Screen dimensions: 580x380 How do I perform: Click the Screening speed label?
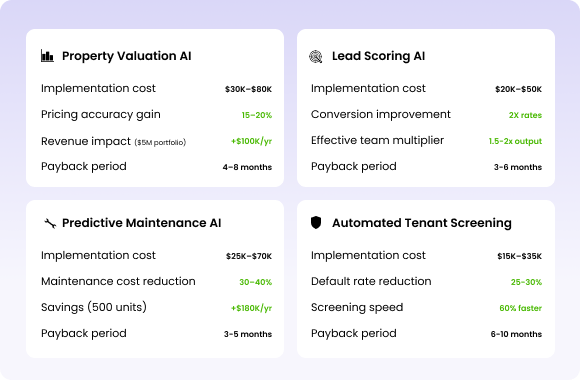point(357,307)
